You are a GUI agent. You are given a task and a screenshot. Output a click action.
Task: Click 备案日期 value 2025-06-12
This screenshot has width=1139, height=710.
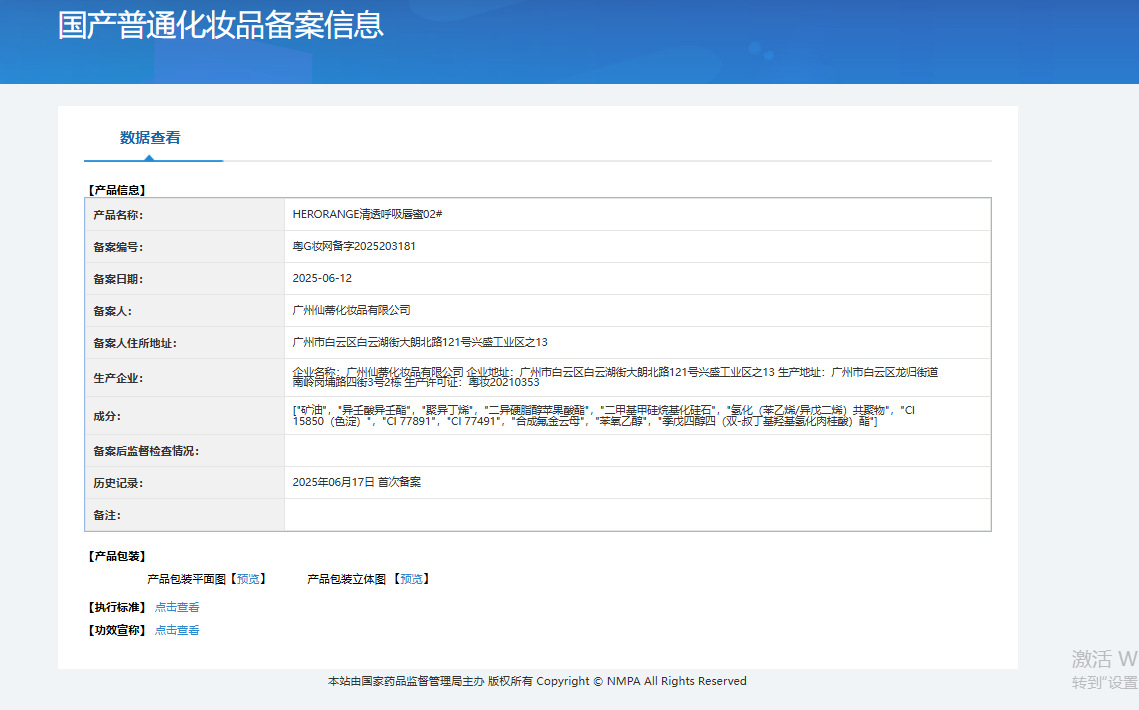[323, 278]
